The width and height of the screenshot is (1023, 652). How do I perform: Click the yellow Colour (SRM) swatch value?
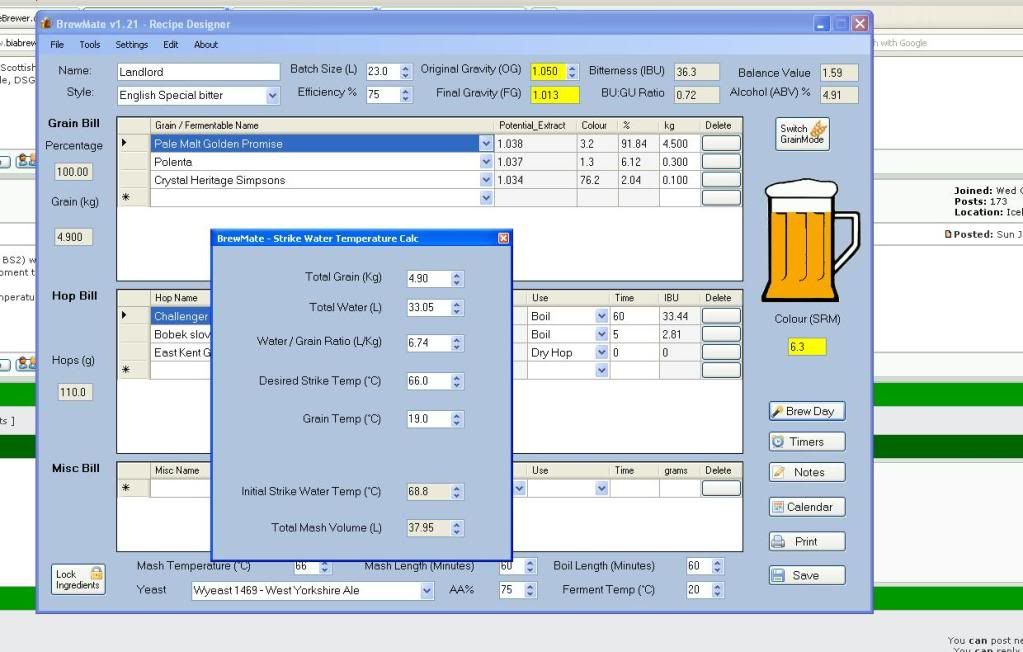(807, 347)
